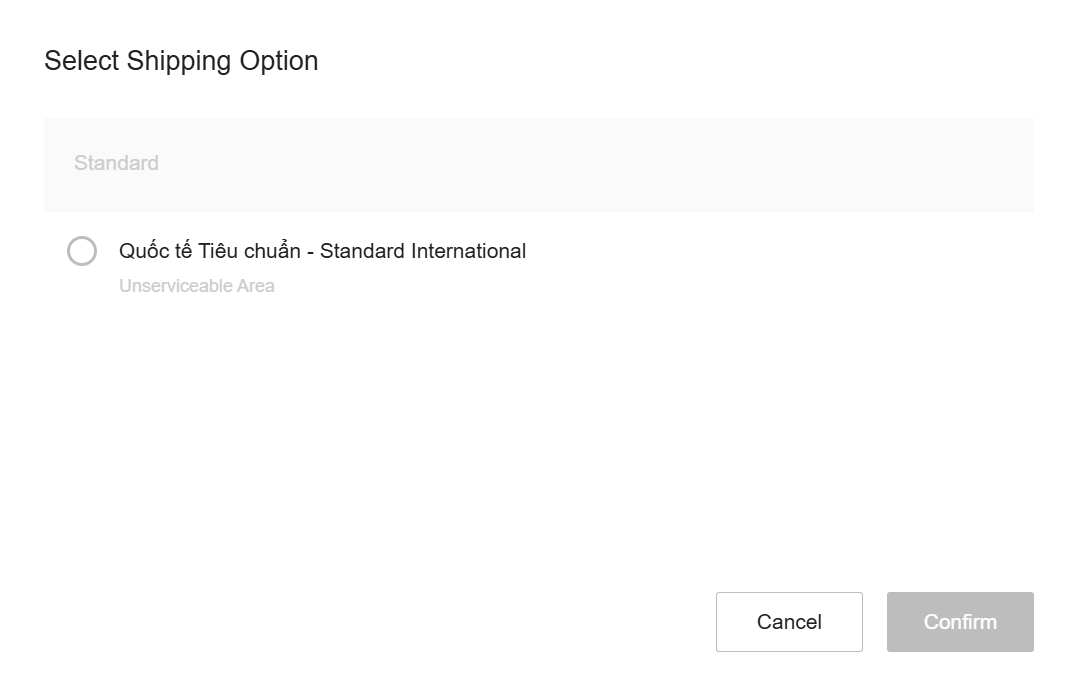
Task: Click the Cancel button
Action: 789,622
